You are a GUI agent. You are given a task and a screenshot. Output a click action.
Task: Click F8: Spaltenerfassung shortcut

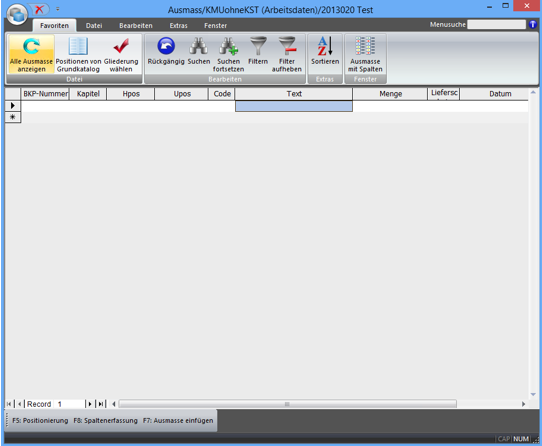click(105, 420)
